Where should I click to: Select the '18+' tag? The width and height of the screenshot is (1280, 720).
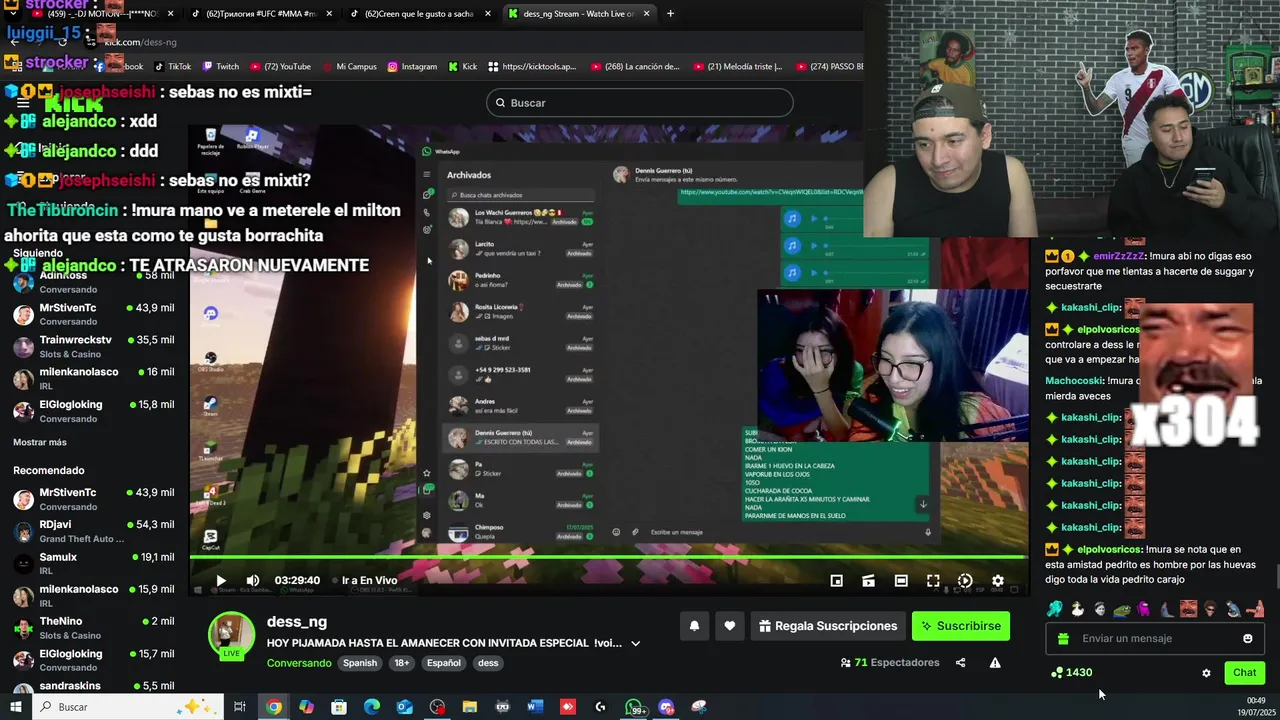[401, 663]
